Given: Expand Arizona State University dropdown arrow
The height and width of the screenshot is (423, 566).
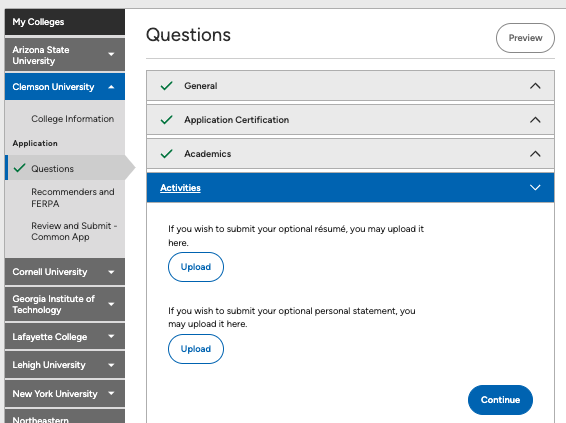Looking at the screenshot, I should [x=111, y=54].
